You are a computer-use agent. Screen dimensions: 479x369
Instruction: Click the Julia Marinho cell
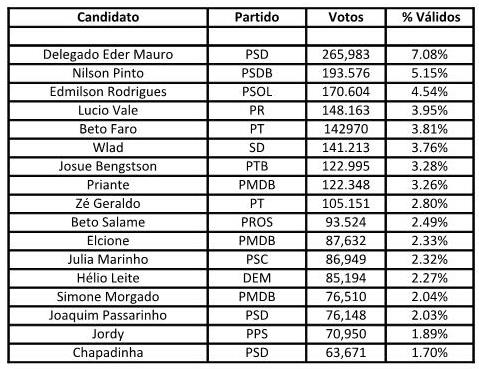click(x=108, y=260)
